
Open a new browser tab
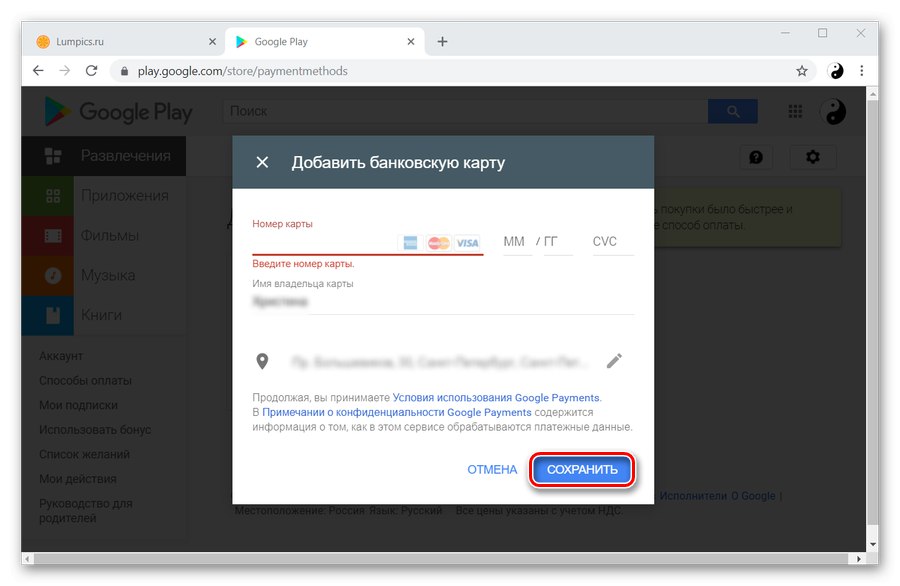pos(442,41)
